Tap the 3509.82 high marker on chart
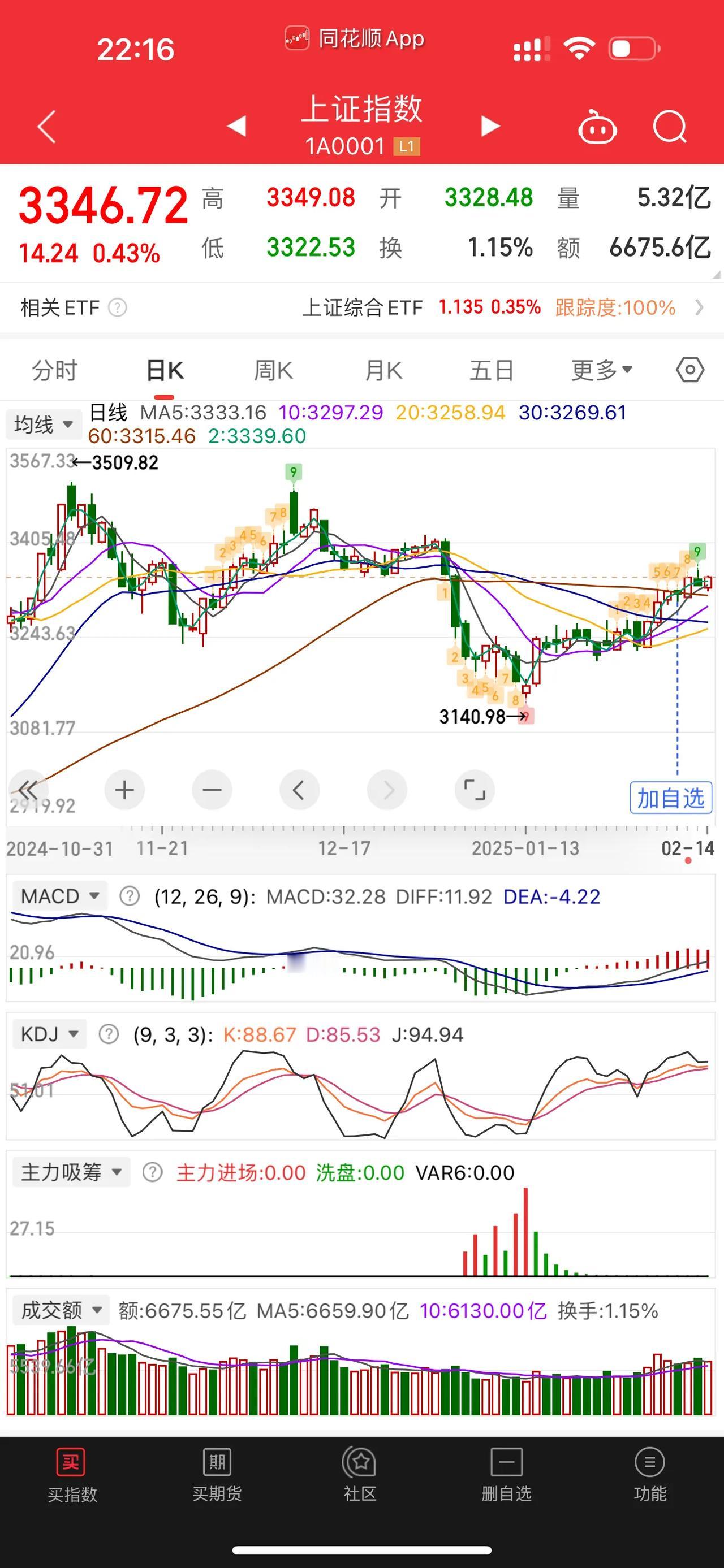Viewport: 724px width, 1568px height. [x=125, y=462]
